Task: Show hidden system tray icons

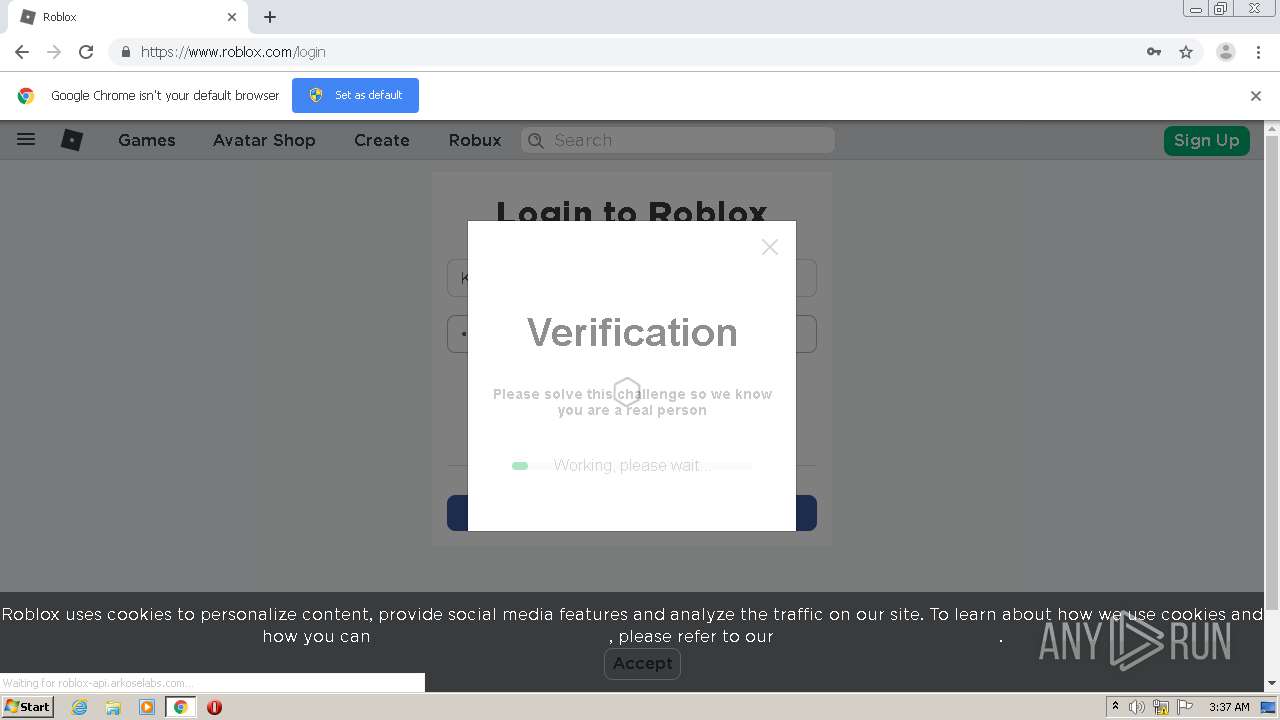Action: pyautogui.click(x=1115, y=707)
